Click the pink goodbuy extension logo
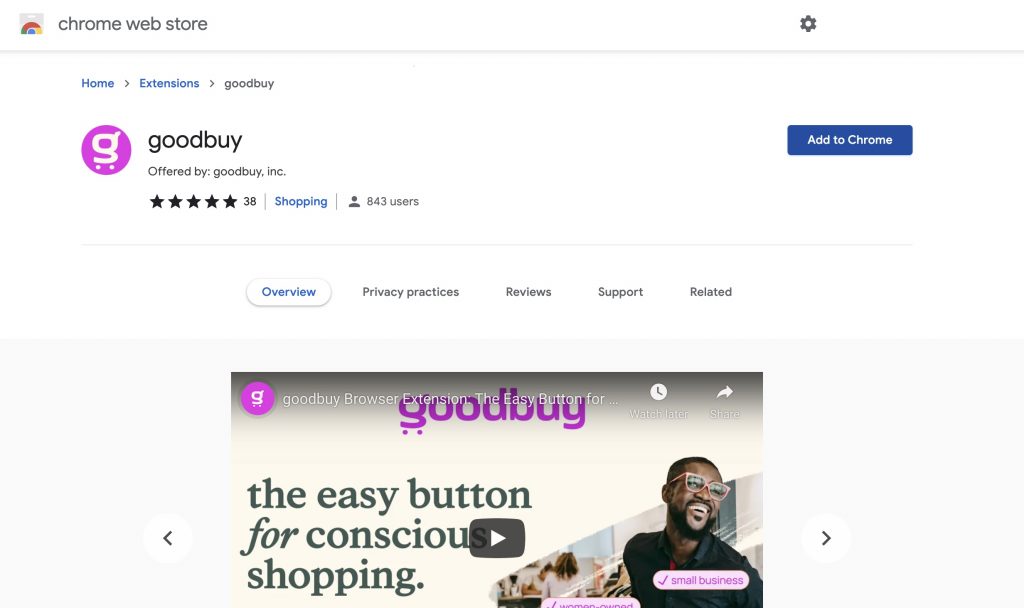Image resolution: width=1024 pixels, height=608 pixels. [x=106, y=150]
